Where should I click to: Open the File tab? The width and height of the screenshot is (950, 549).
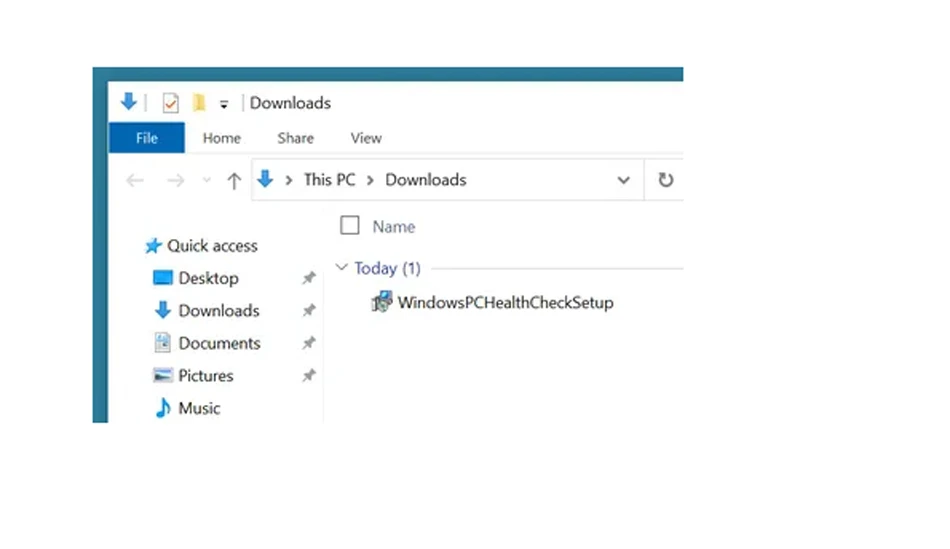click(147, 138)
